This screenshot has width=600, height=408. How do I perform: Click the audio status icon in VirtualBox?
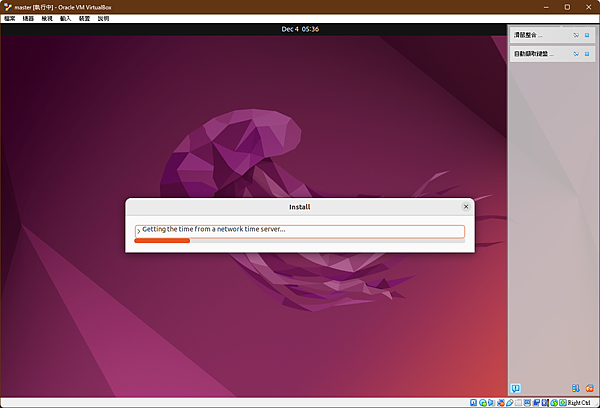(x=491, y=403)
